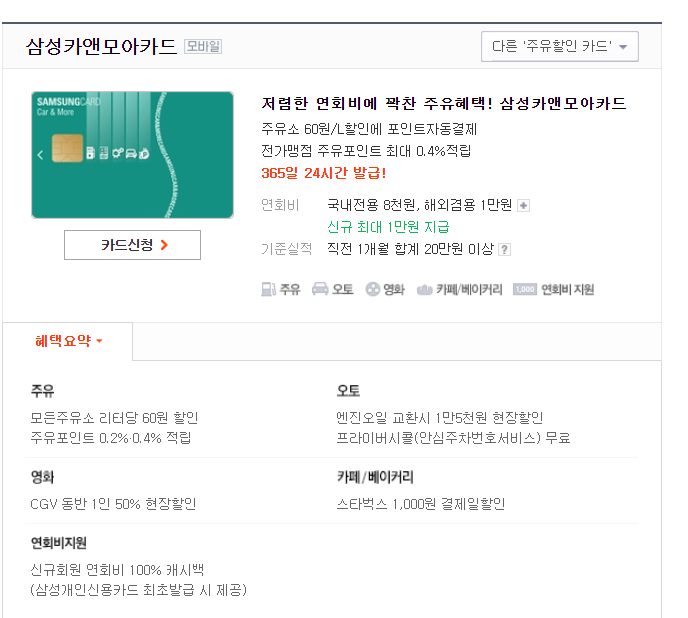Click the 카페/베이커리 icon
Image resolution: width=688 pixels, height=618 pixels.
pos(424,290)
